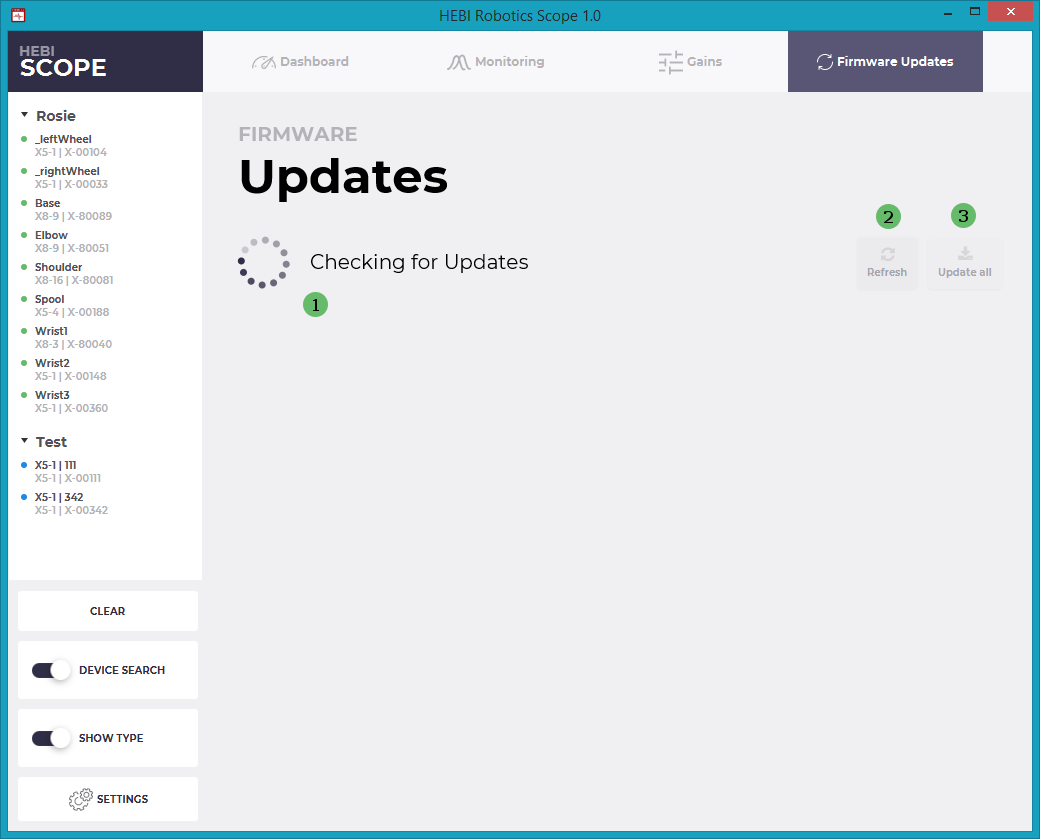Select the Elbow module
1040x839 pixels.
[52, 236]
